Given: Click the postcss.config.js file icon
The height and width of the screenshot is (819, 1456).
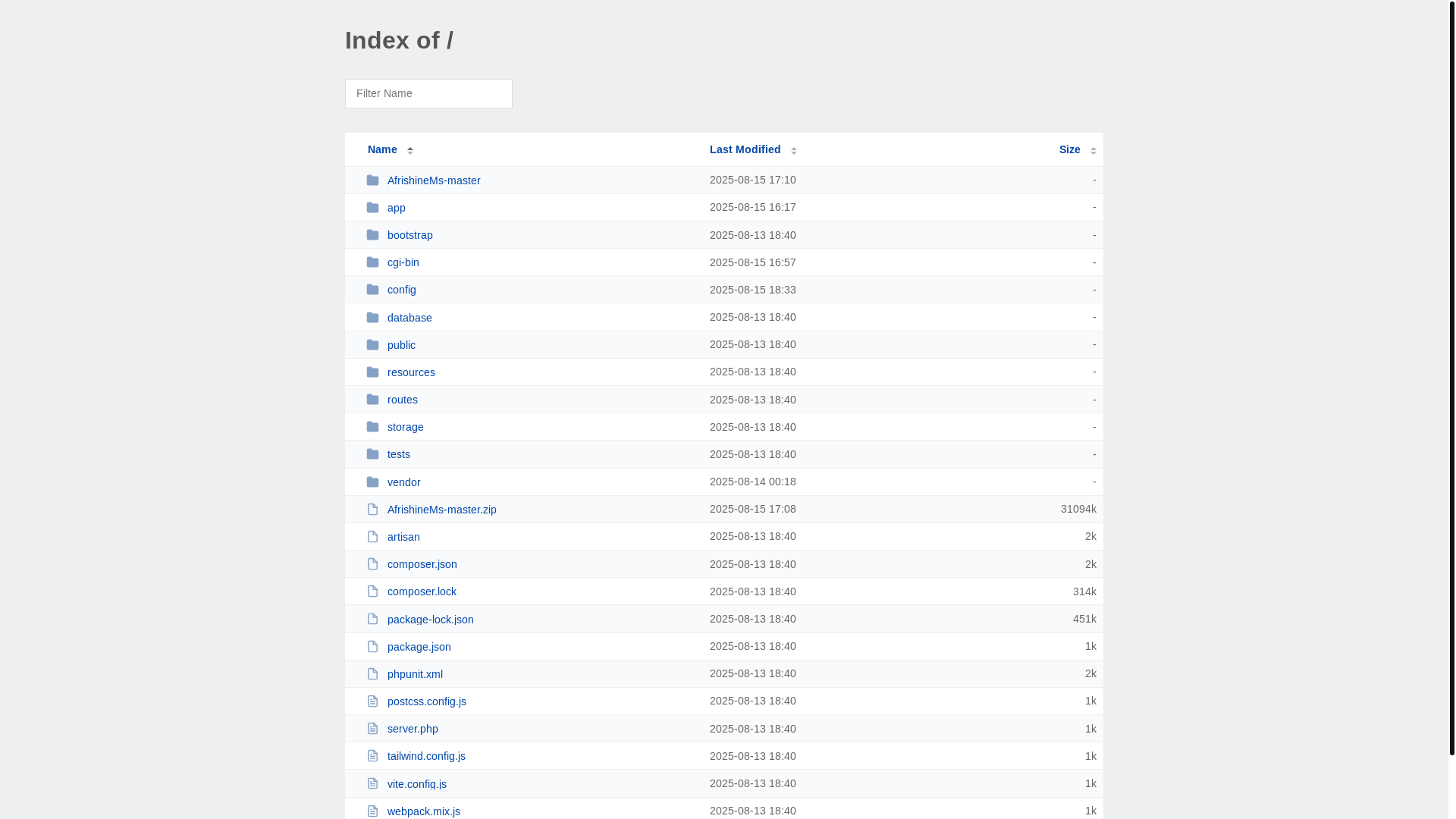Looking at the screenshot, I should [x=372, y=701].
